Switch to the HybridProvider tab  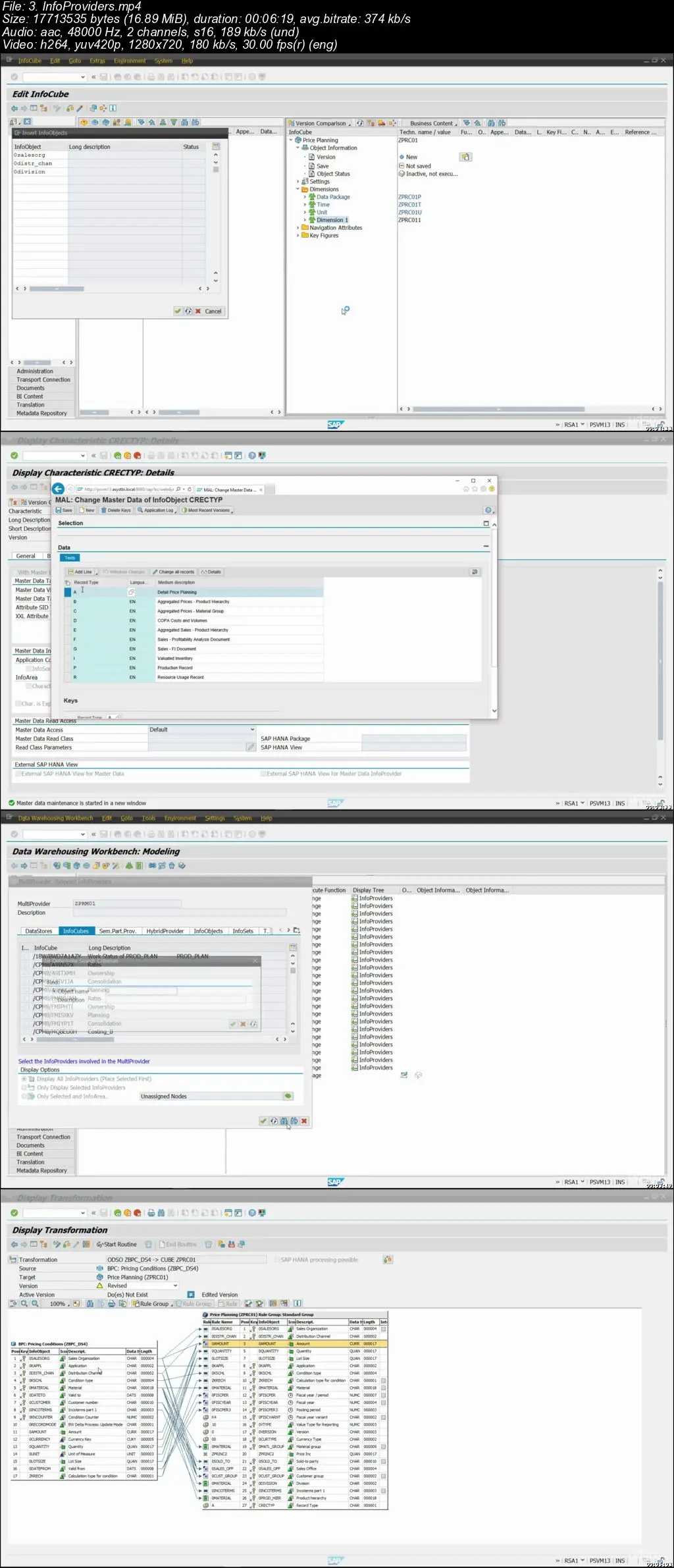point(165,931)
